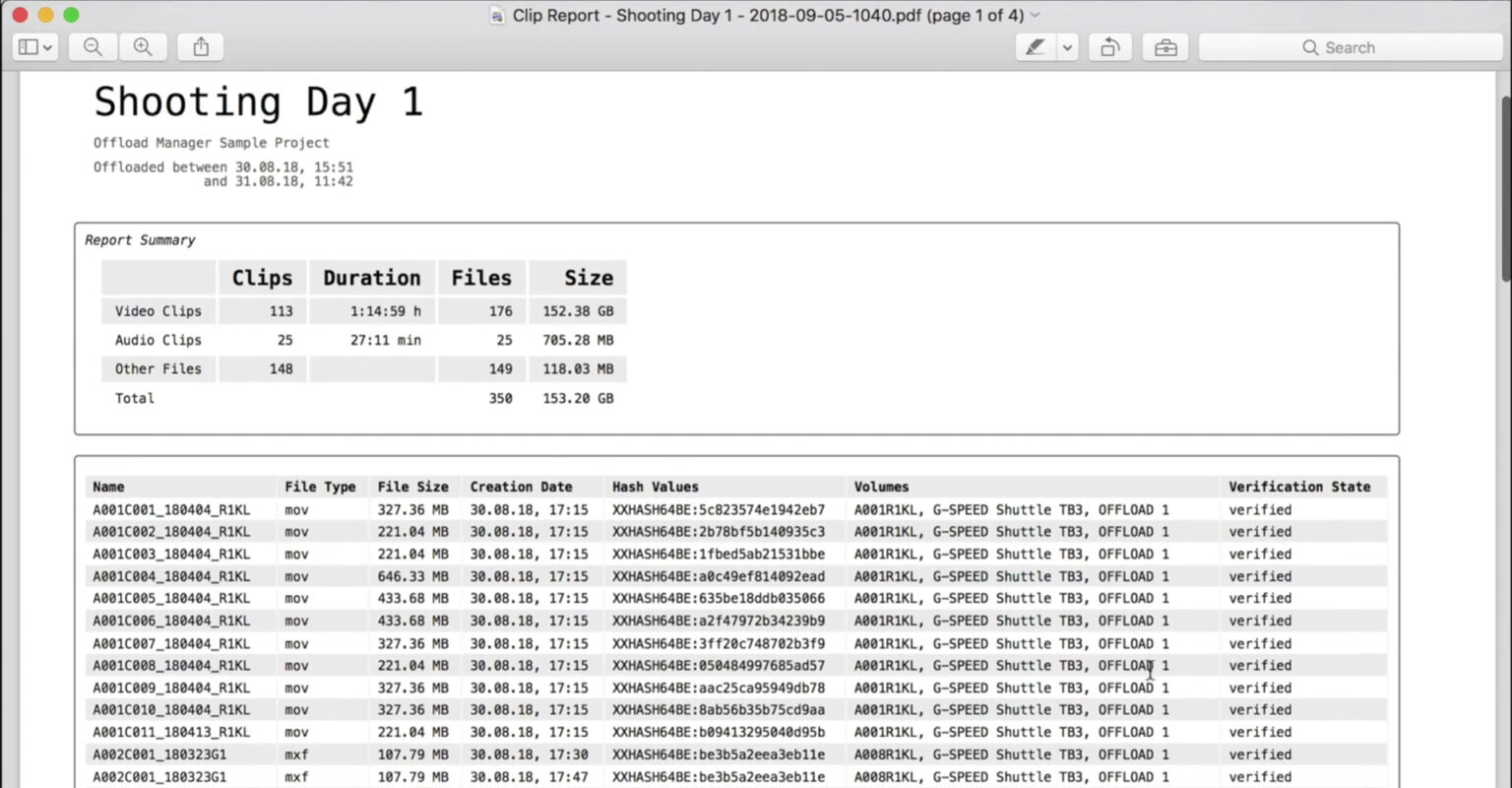
Task: Select file name A001C001_180404_R1KL
Action: [x=171, y=510]
